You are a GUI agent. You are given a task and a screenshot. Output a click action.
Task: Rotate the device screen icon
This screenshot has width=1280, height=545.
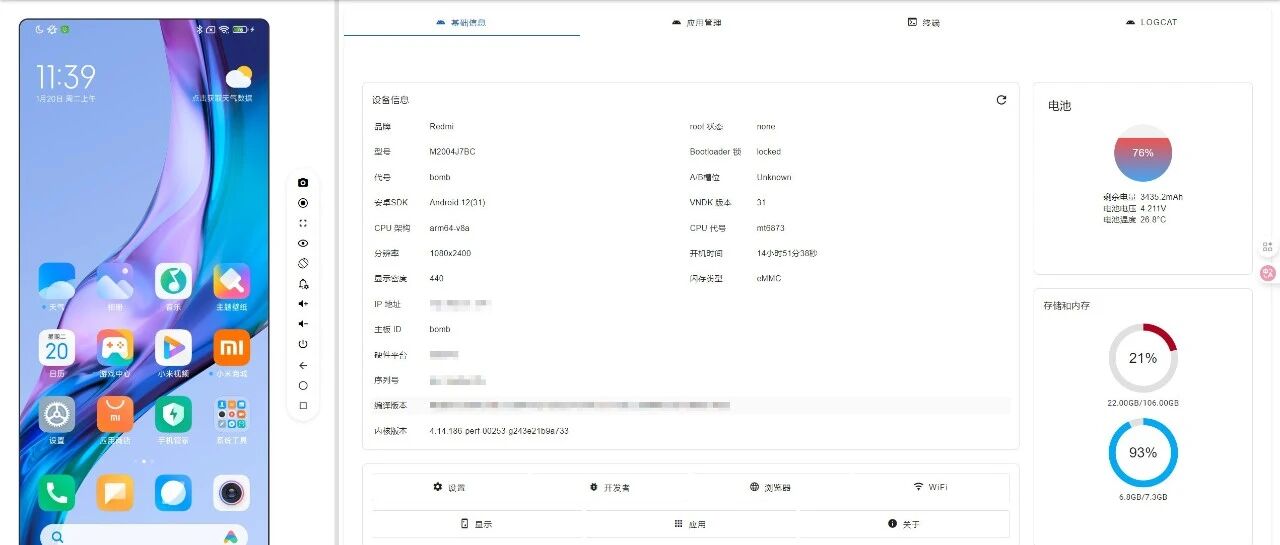coord(303,263)
